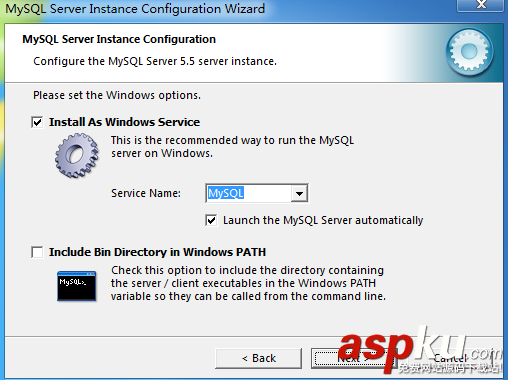508x380 pixels.
Task: Click the 'Please set the Windows options' text
Action: point(117,95)
